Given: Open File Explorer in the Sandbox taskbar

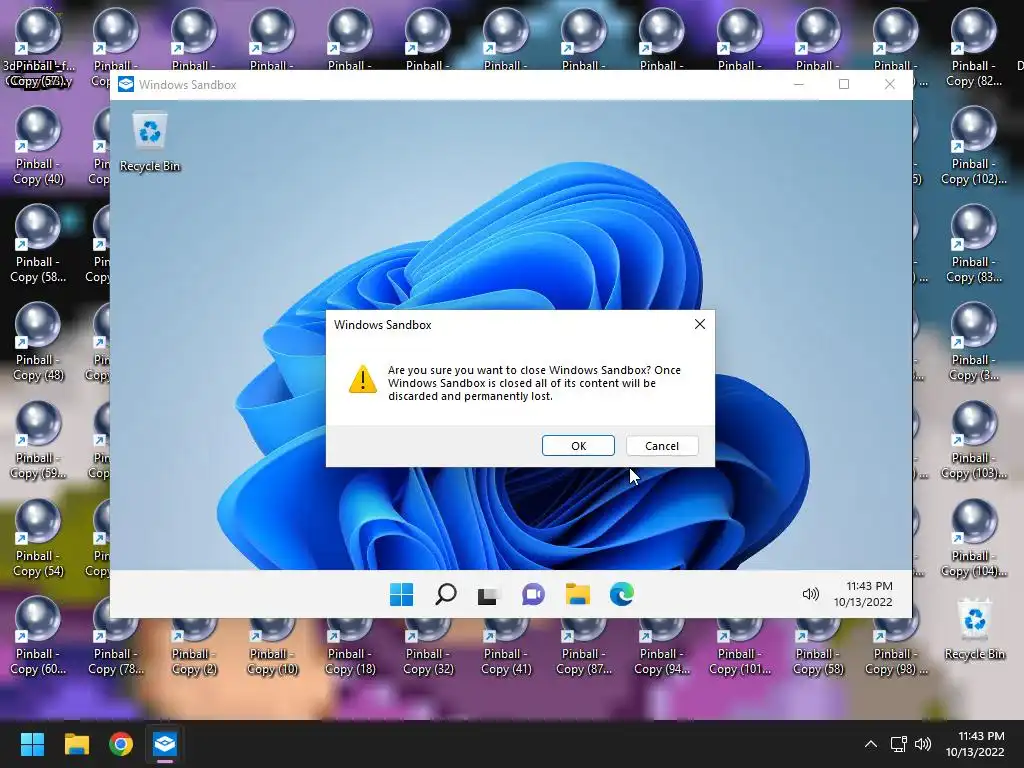Looking at the screenshot, I should point(577,594).
